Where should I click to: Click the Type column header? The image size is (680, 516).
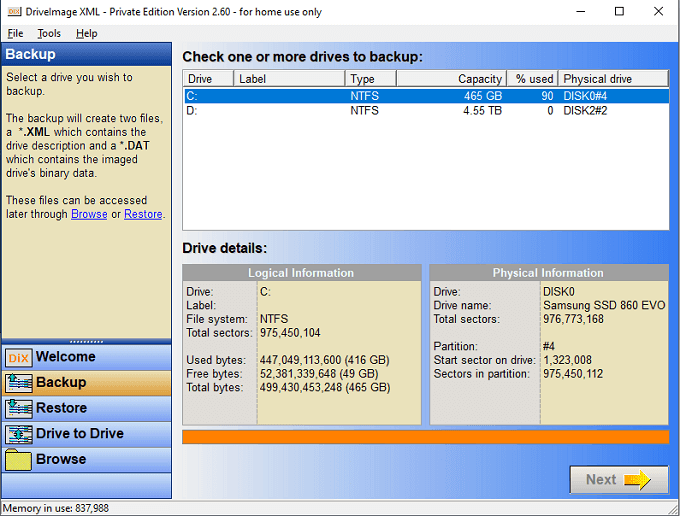370,79
